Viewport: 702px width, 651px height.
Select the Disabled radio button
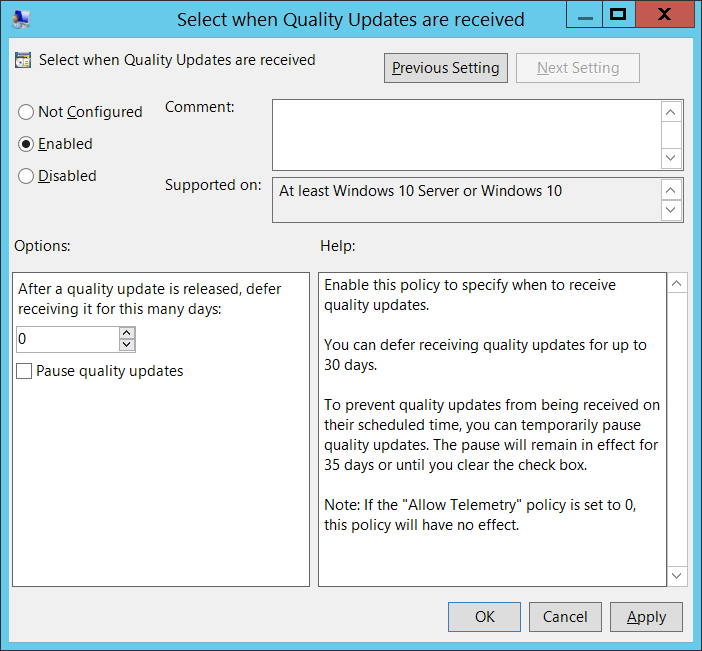point(26,176)
